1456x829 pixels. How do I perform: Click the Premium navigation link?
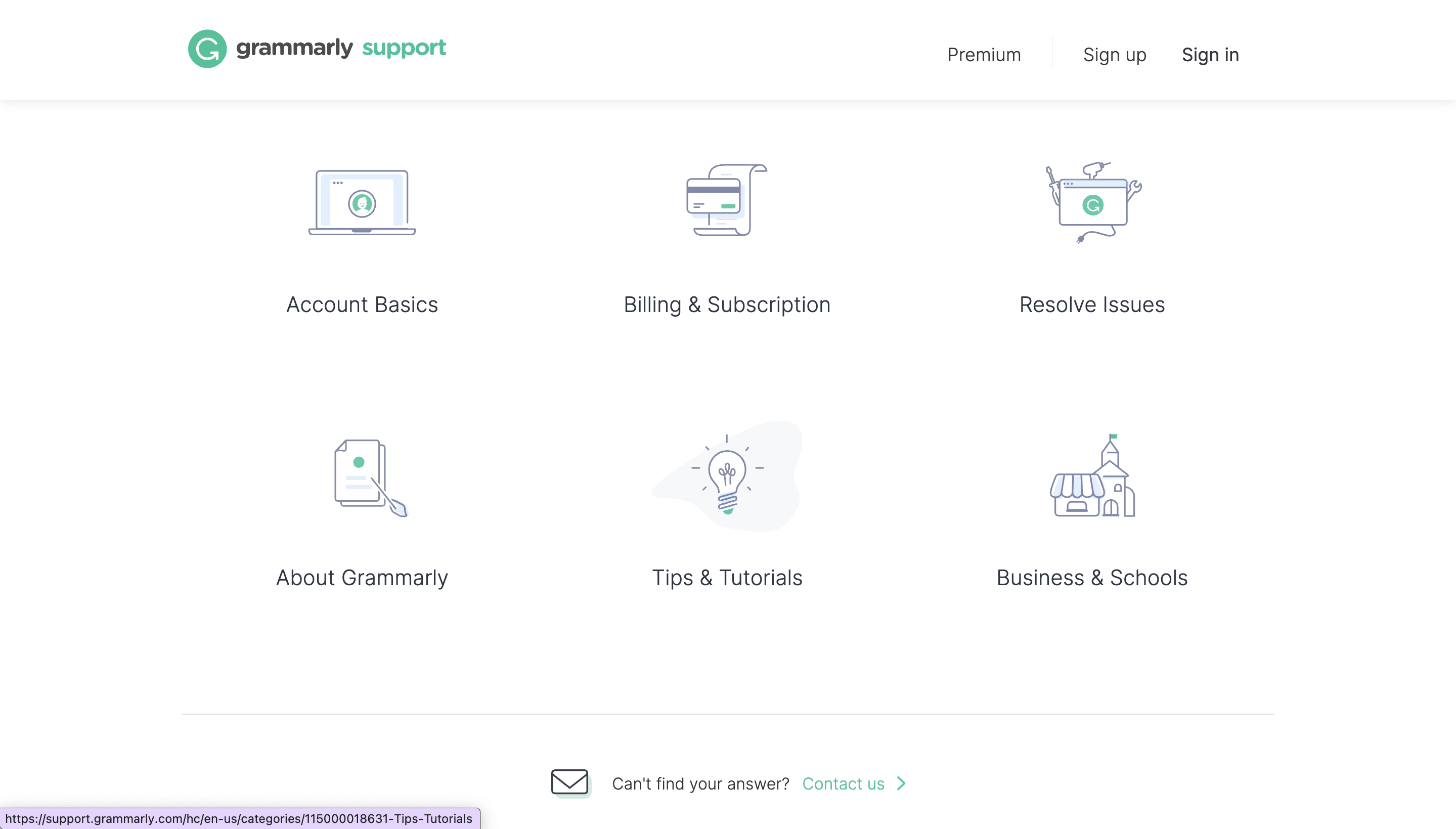pos(984,55)
